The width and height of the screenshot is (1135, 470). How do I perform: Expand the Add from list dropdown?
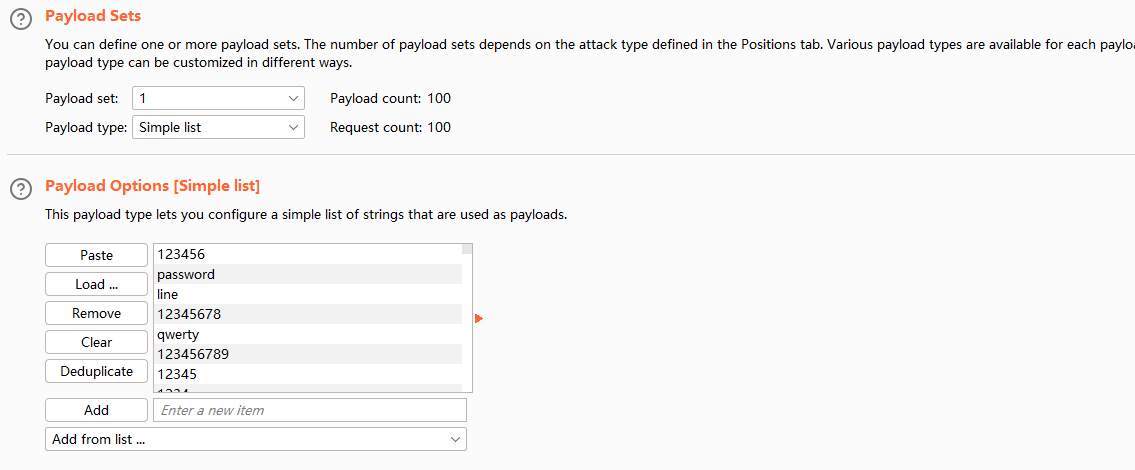[x=256, y=439]
